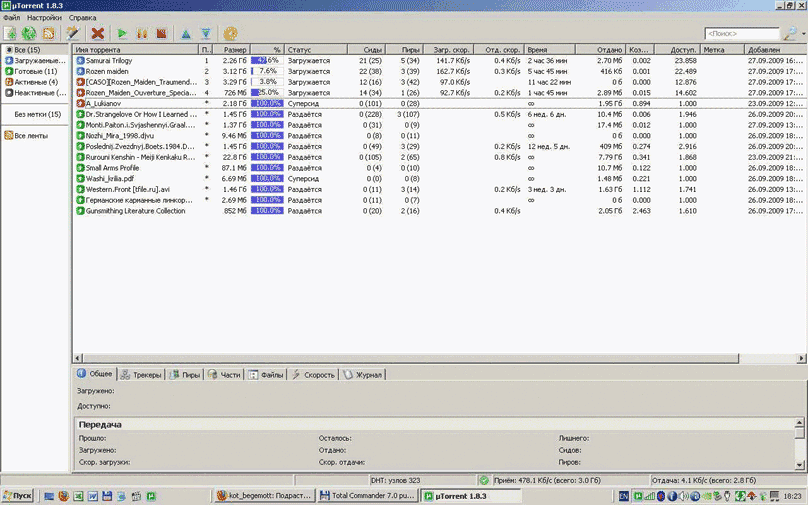Image resolution: width=808 pixels, height=505 pixels.
Task: Sort by Загр. скор. column header
Action: click(x=448, y=49)
